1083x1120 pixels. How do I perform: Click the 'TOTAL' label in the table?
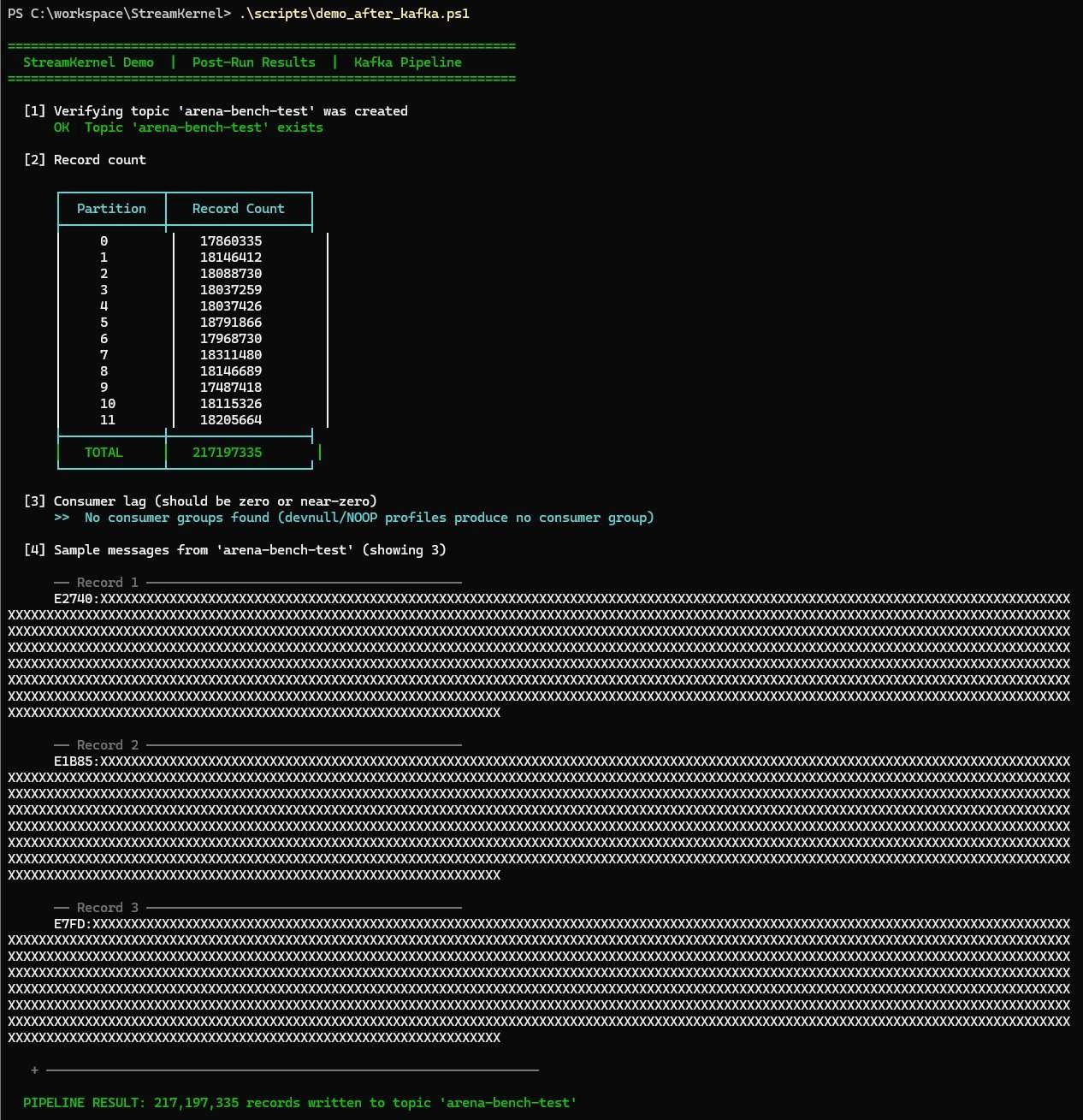click(x=104, y=453)
